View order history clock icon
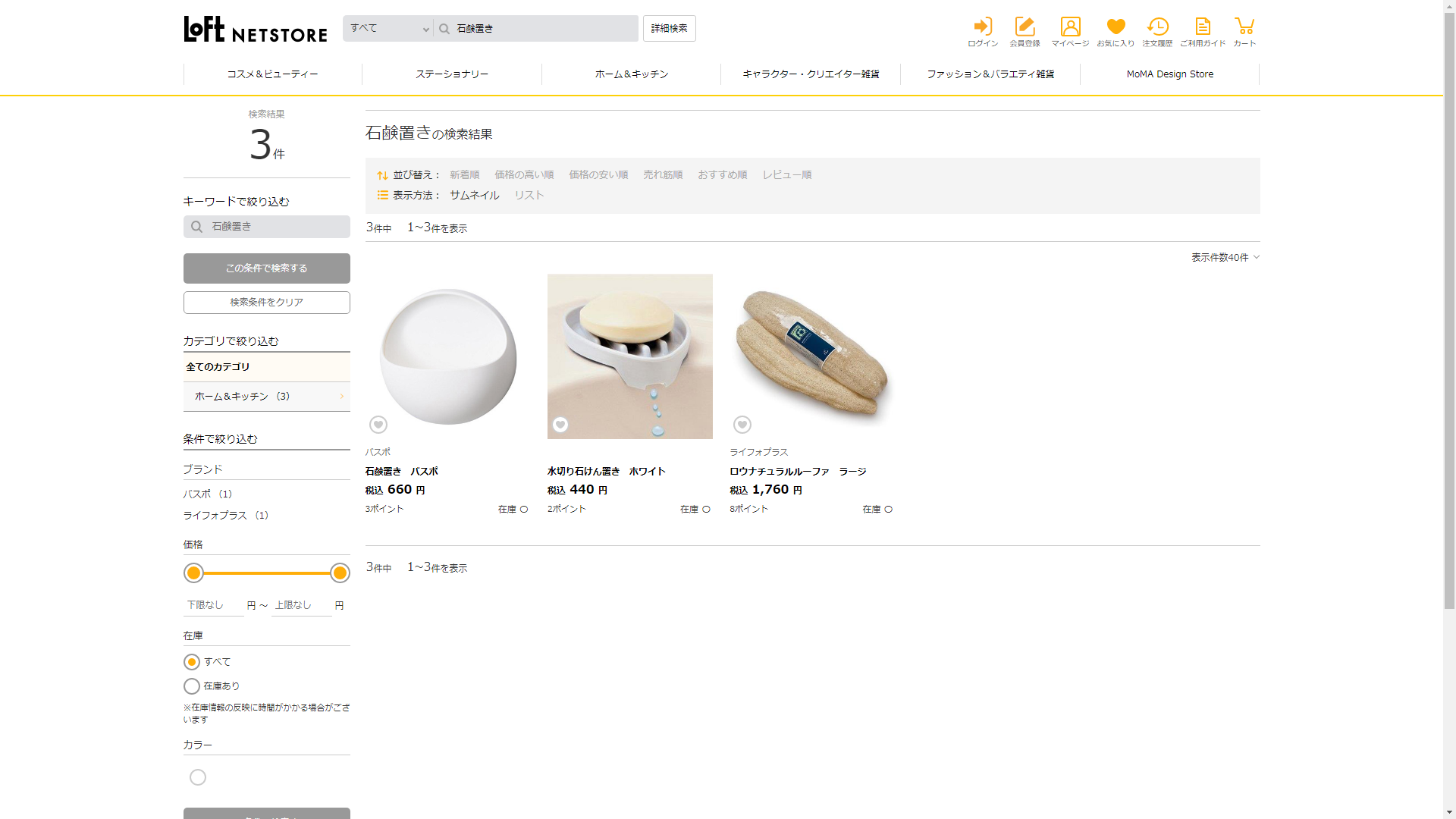Image resolution: width=1456 pixels, height=819 pixels. pos(1157,27)
